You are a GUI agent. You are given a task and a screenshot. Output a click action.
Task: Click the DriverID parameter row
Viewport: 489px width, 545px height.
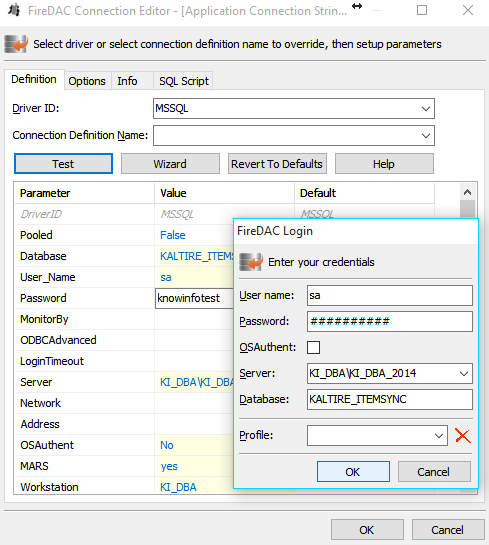(124, 214)
